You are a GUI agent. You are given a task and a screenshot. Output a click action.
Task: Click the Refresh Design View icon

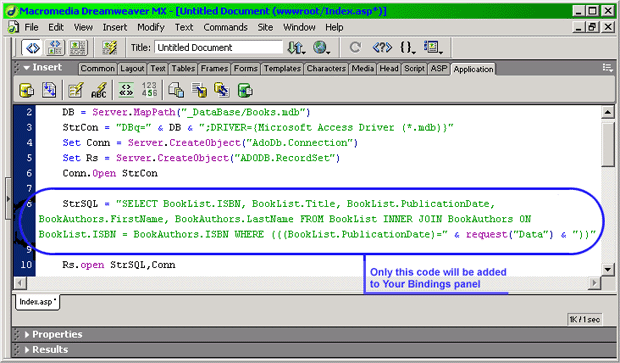click(x=355, y=47)
